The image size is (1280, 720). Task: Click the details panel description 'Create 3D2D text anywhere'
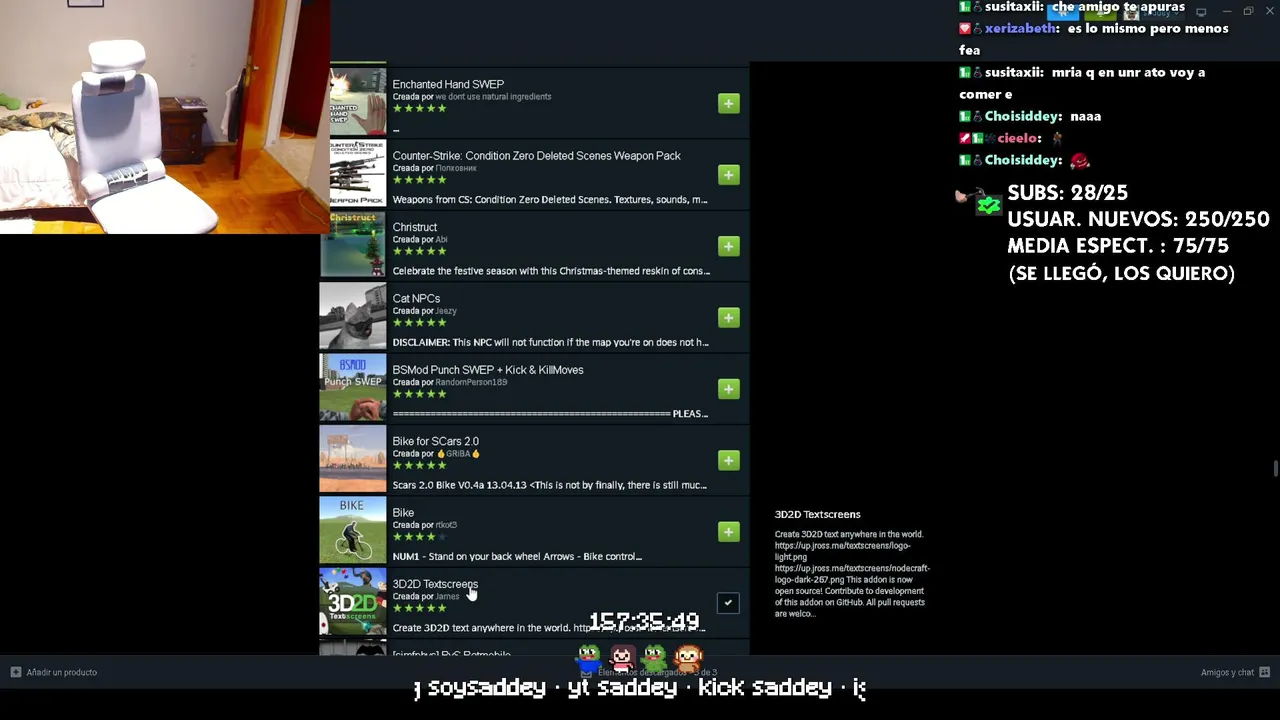point(852,574)
